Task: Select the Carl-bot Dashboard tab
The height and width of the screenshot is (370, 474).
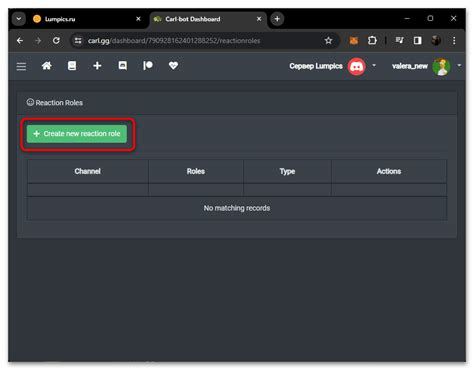Action: [x=208, y=19]
